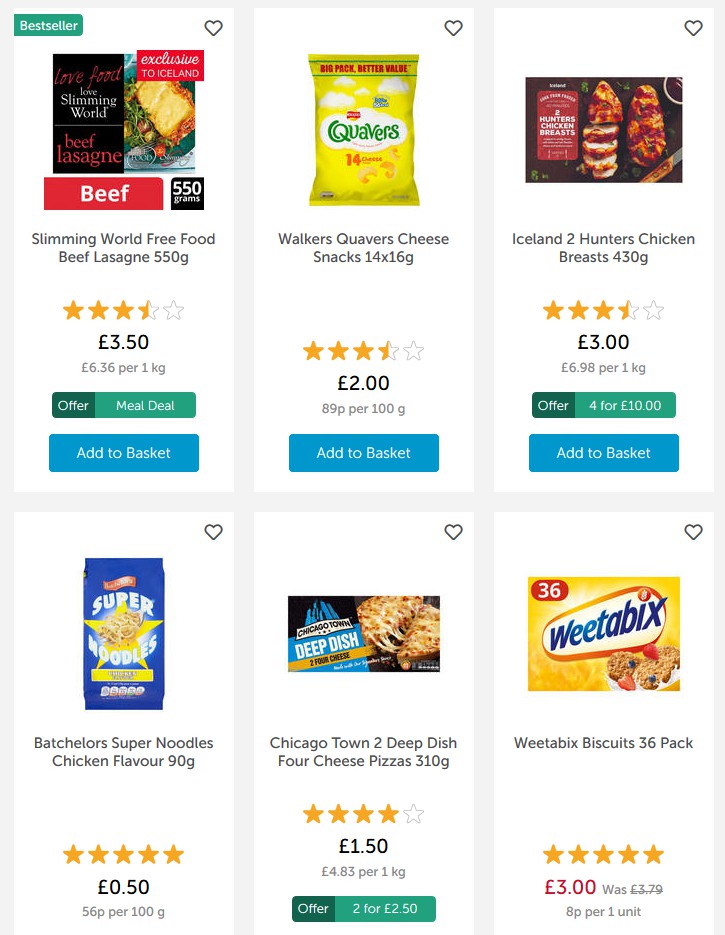Add Weetabix Biscuits to your favourites list

click(693, 532)
